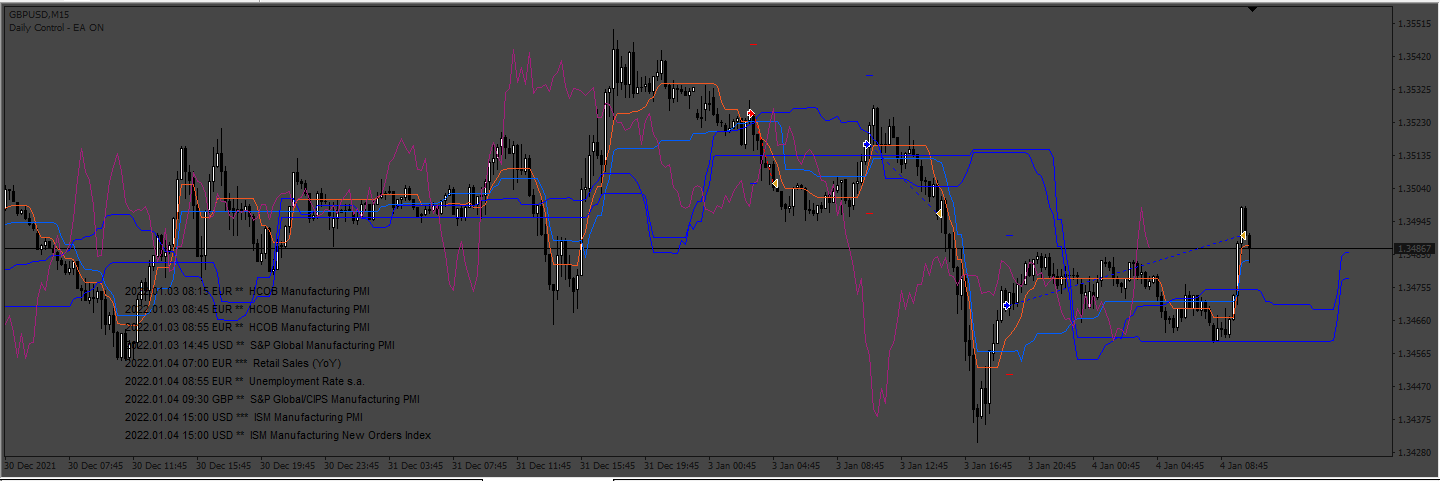Click the yellow close arrow near 3 Jan 02:45
The height and width of the screenshot is (481, 1440).
coord(775,183)
